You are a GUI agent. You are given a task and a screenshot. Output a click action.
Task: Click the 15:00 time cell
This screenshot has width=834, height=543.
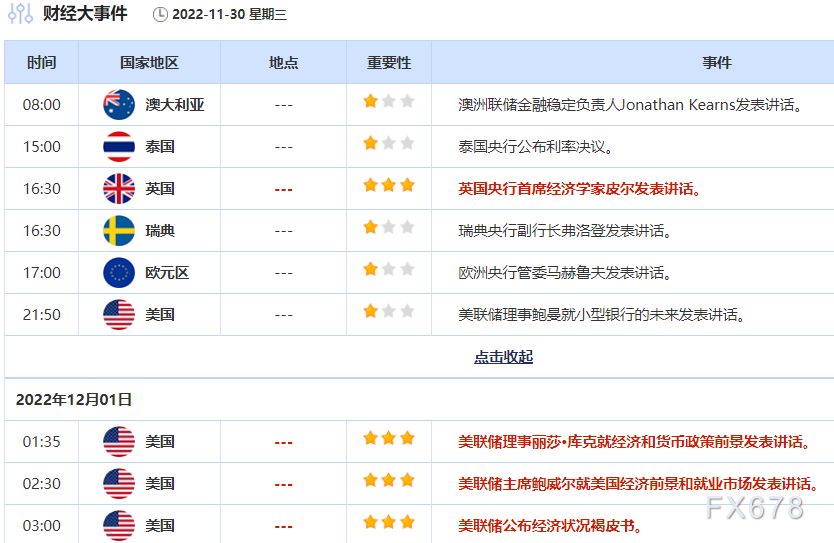pyautogui.click(x=41, y=147)
